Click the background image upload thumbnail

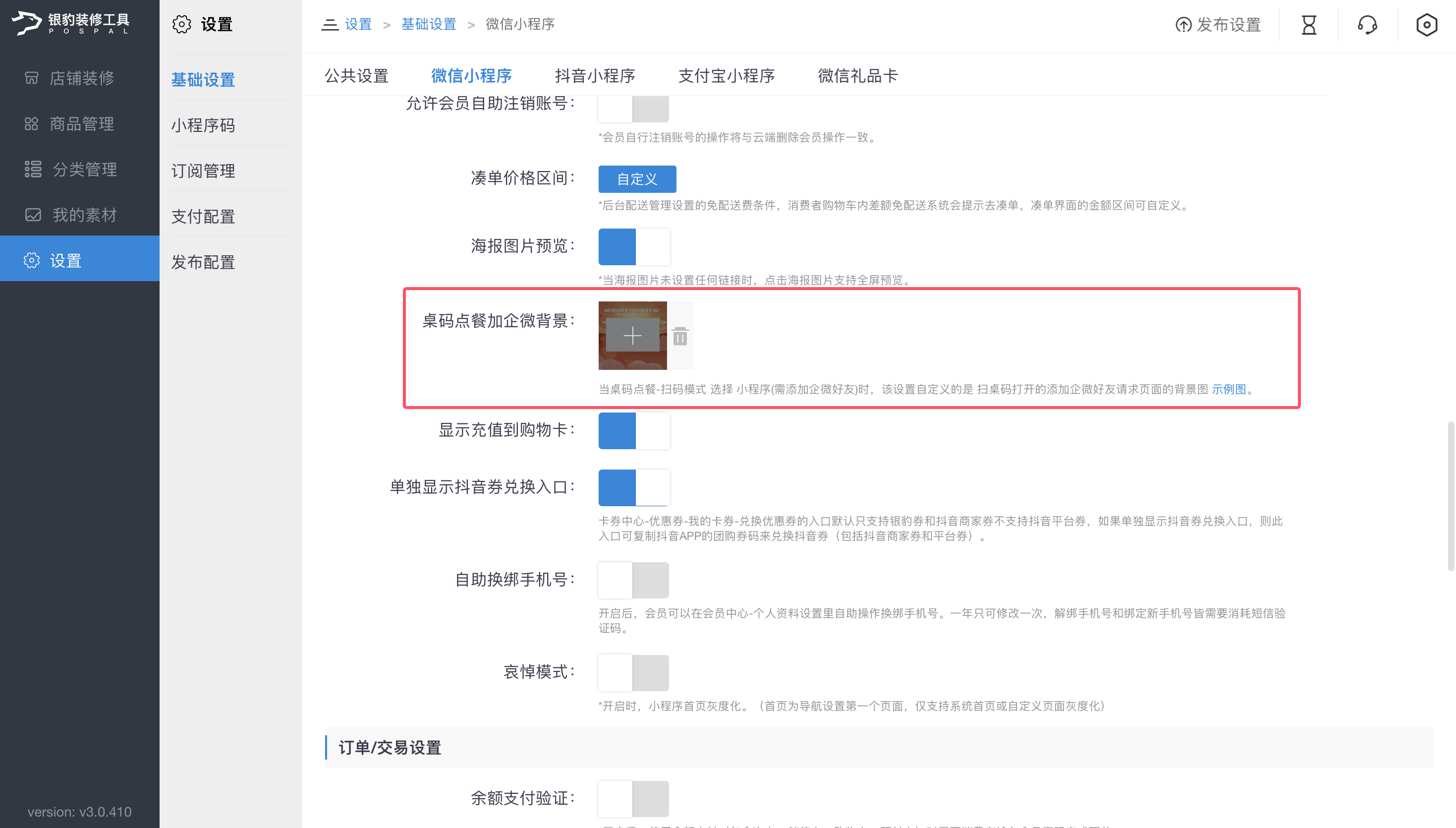pyautogui.click(x=632, y=336)
